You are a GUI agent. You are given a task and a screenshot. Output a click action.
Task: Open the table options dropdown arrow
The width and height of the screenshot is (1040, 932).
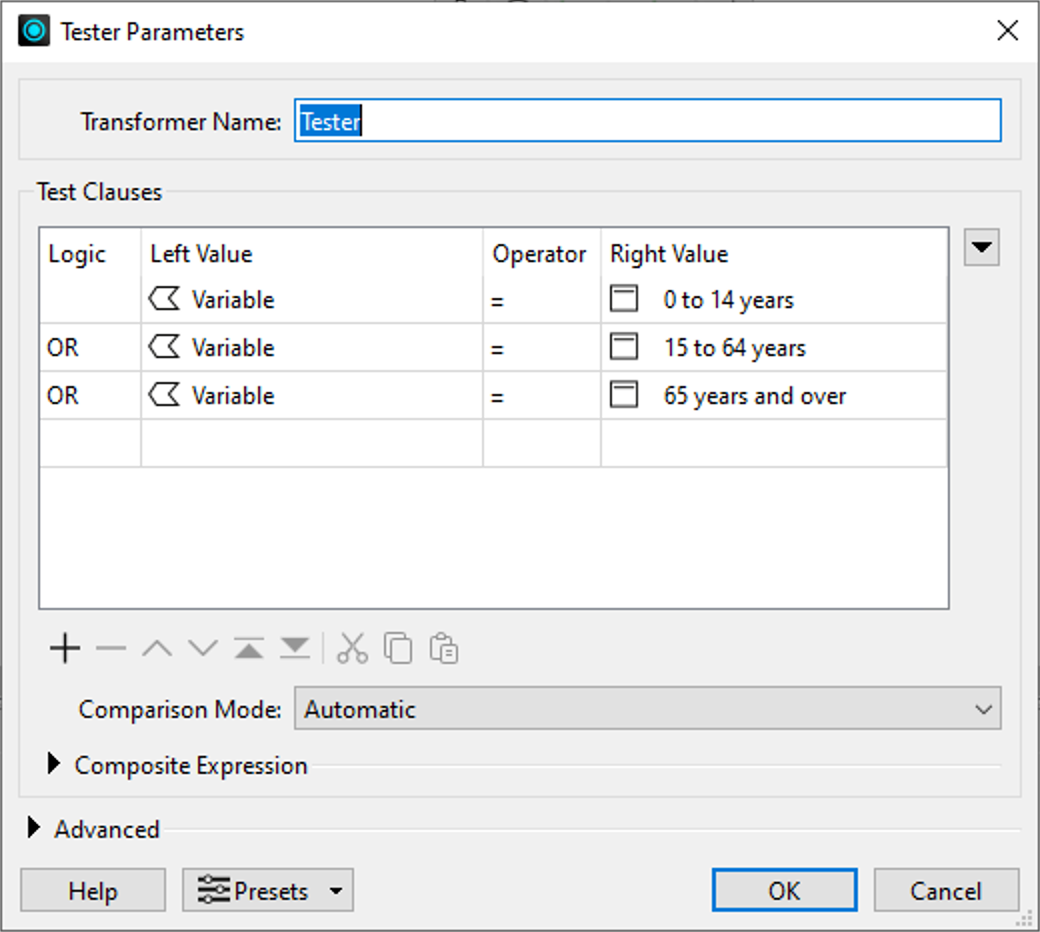[981, 247]
